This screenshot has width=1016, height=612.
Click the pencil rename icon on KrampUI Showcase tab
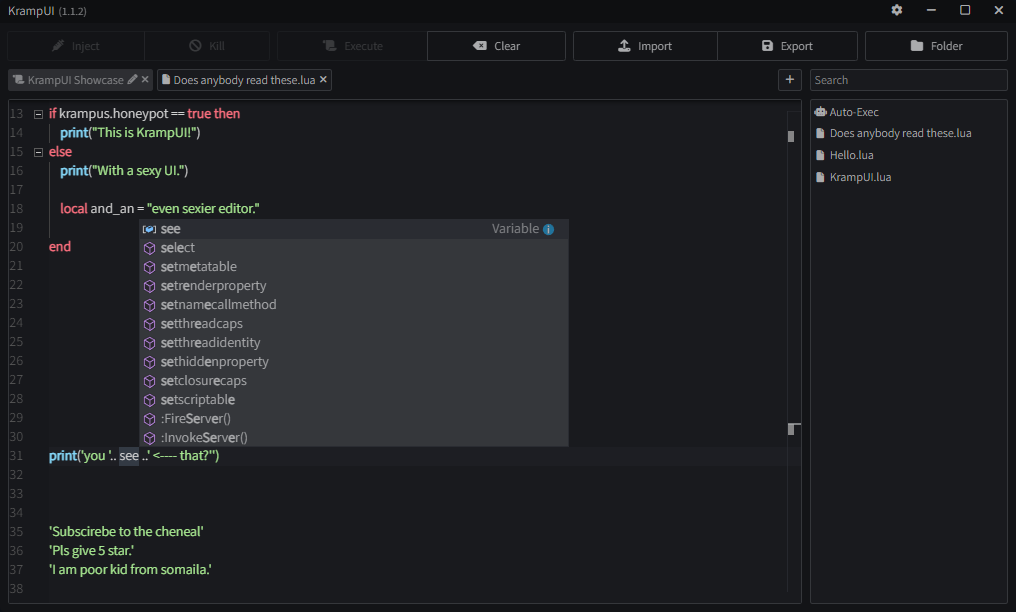pos(132,80)
